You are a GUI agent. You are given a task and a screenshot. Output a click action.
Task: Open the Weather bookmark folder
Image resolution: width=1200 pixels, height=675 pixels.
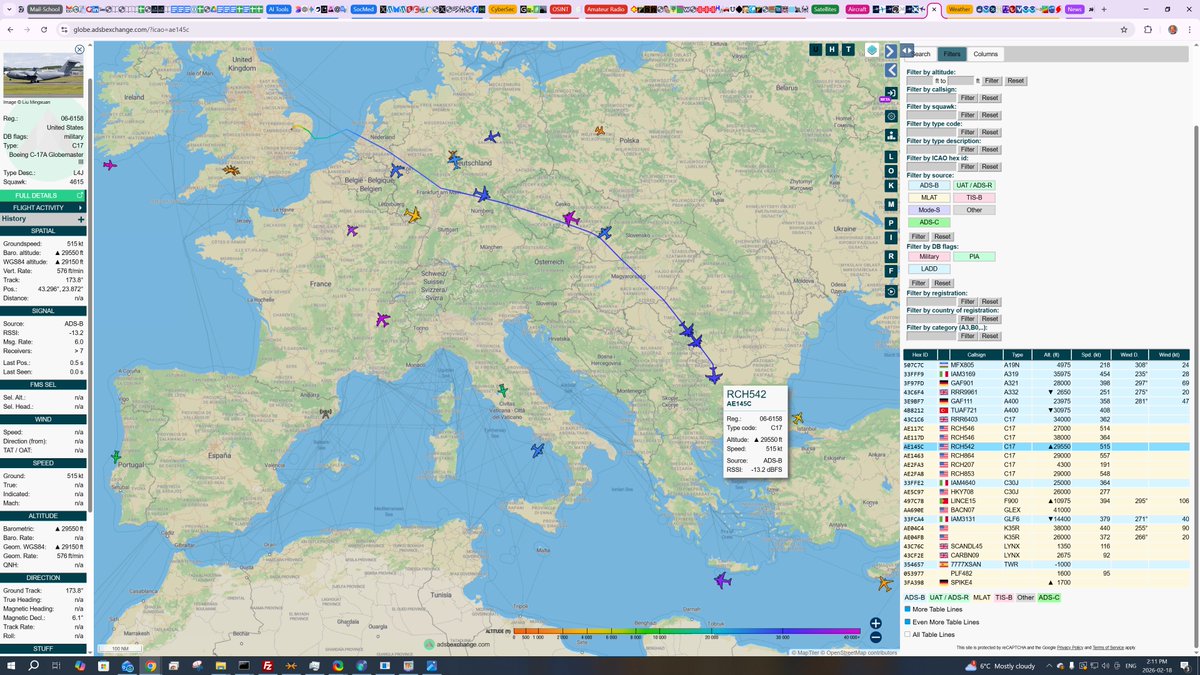point(958,9)
